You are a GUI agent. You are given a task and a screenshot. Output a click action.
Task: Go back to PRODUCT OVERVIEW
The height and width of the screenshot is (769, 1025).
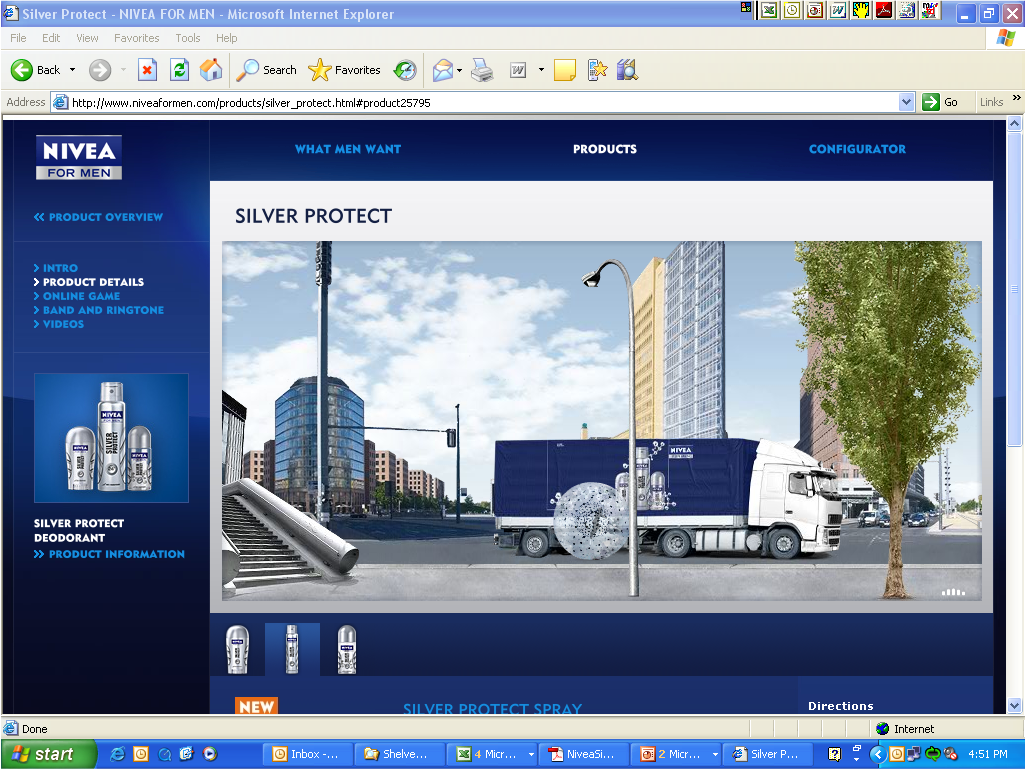98,217
